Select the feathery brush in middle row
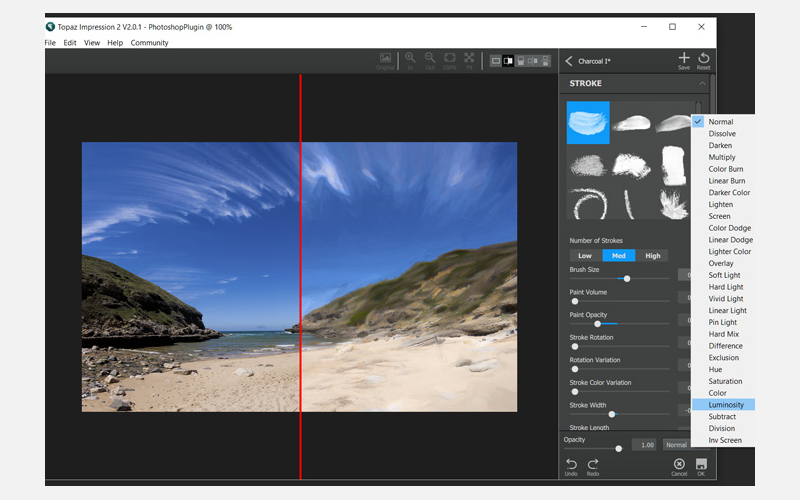800x500 pixels. pyautogui.click(x=631, y=166)
